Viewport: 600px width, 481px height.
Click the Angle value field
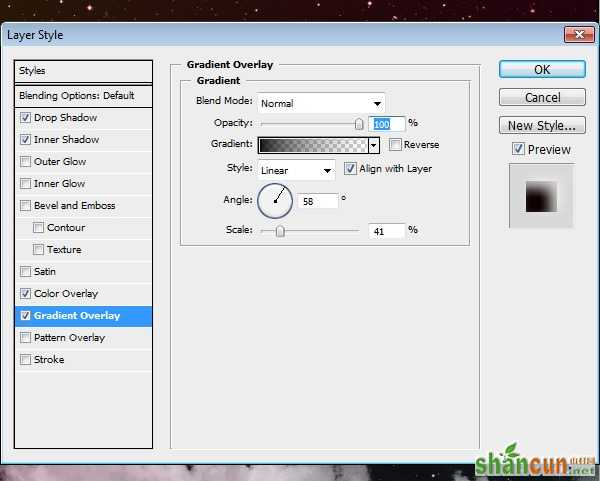[x=318, y=201]
